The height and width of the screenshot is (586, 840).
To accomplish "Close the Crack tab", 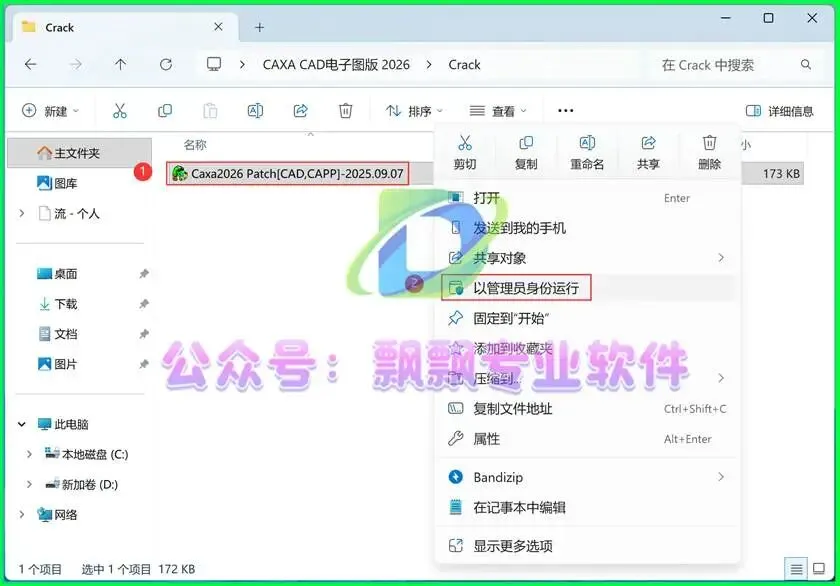I will point(218,27).
